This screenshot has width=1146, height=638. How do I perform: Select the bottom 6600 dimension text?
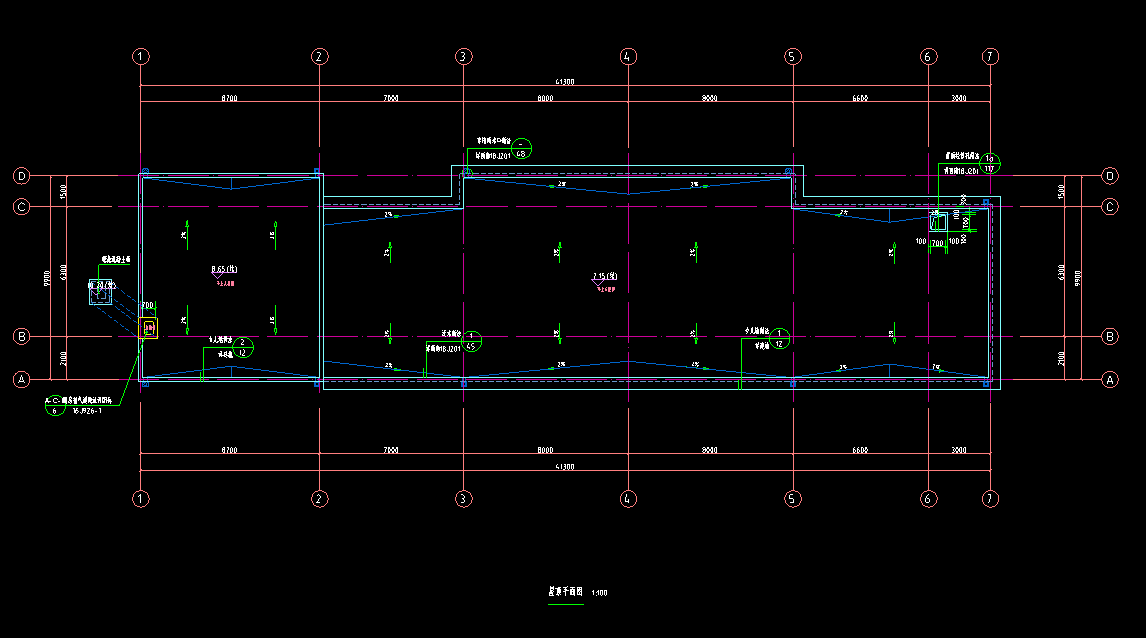[x=858, y=451]
